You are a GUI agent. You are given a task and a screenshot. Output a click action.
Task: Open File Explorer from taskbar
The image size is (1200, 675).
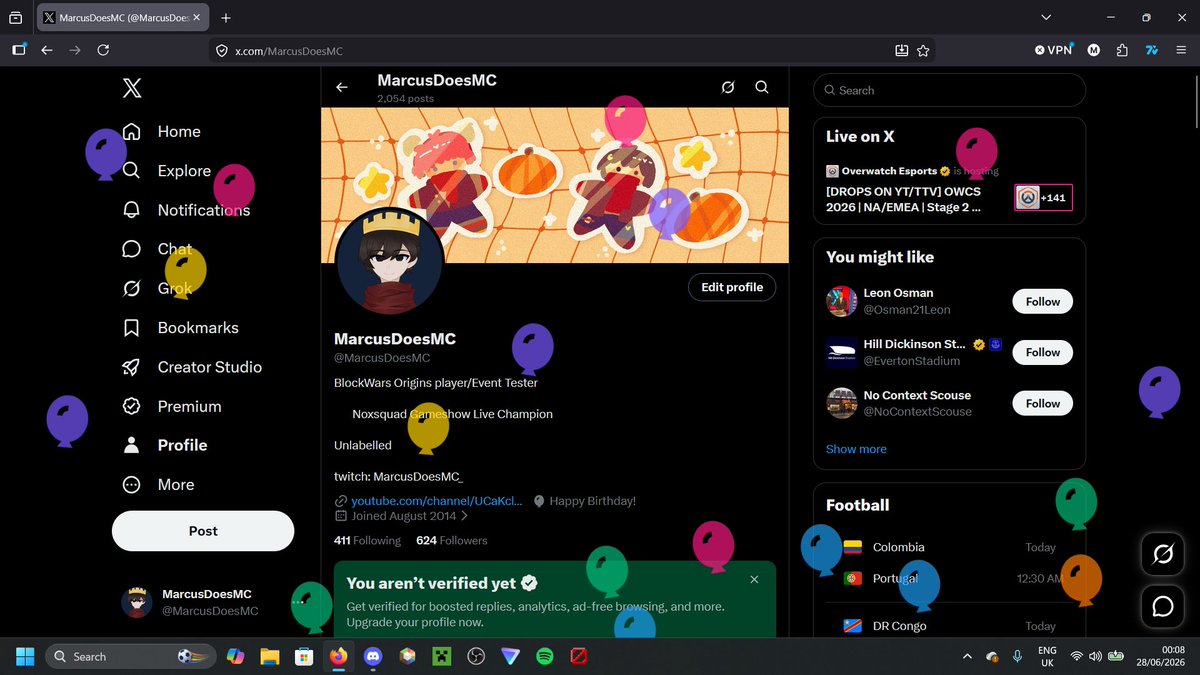pos(269,656)
